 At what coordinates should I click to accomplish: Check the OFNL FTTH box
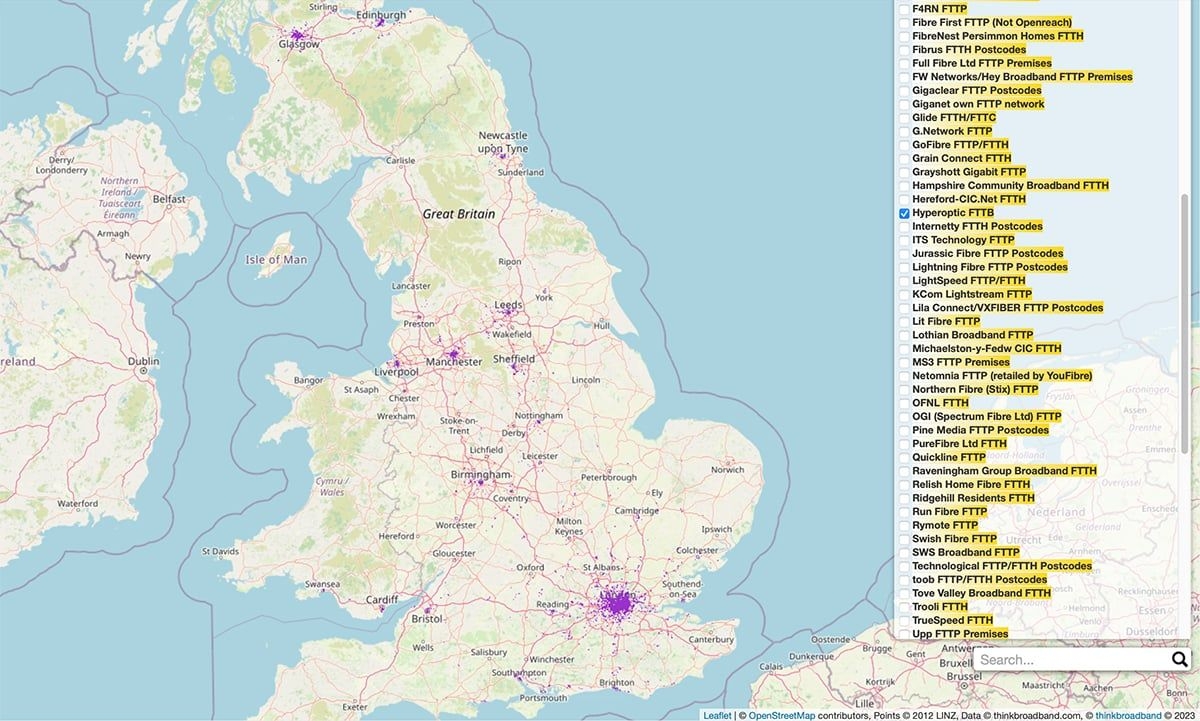(x=904, y=403)
